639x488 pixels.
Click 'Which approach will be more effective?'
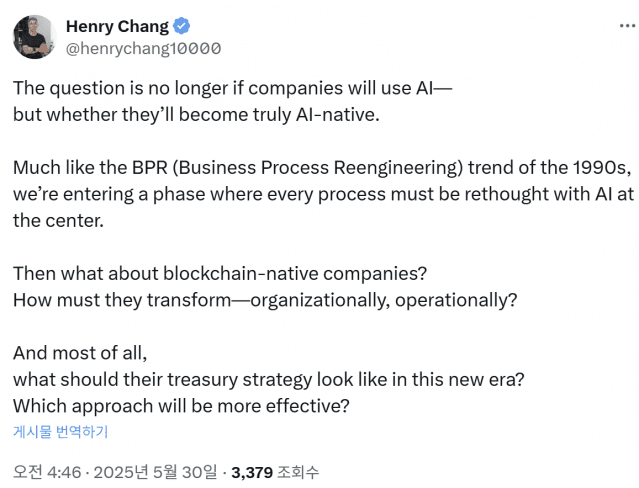181,406
